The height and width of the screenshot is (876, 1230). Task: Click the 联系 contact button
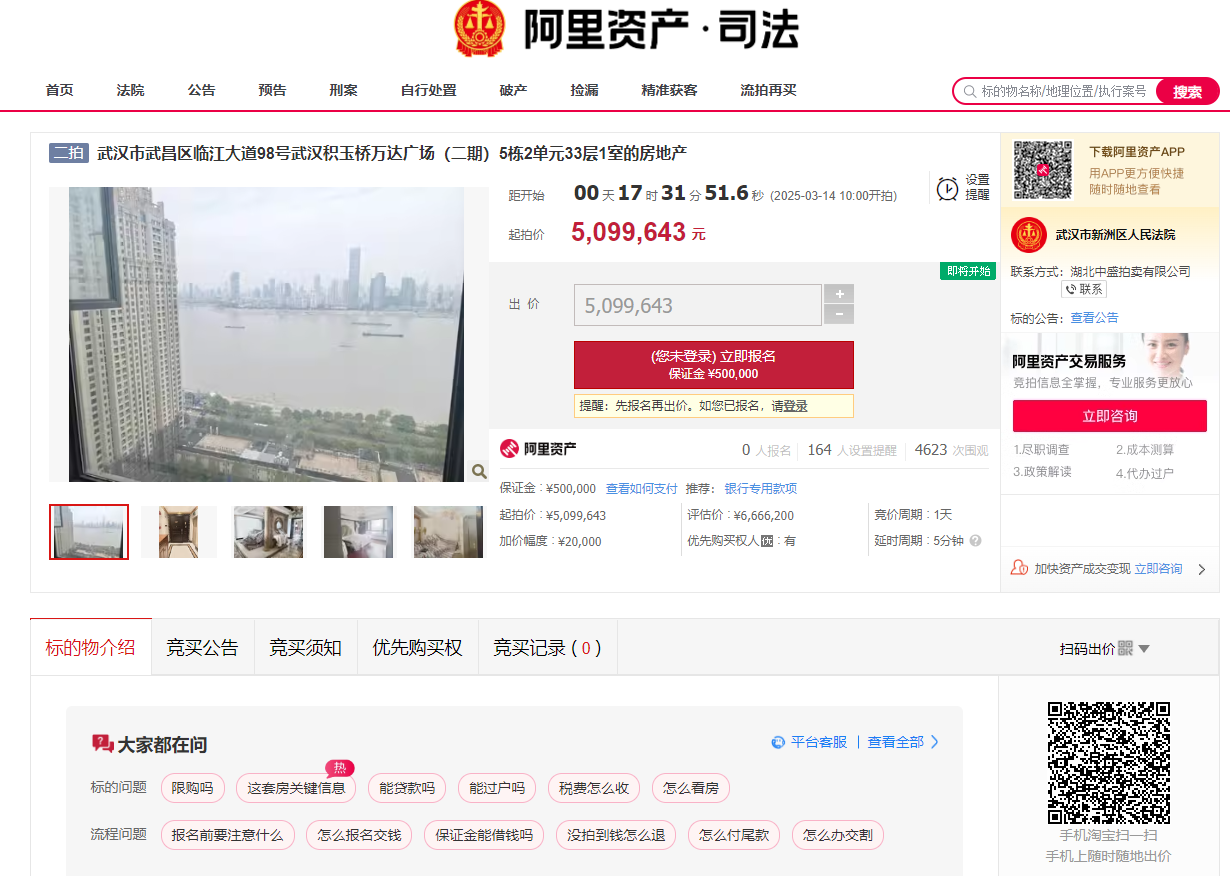click(1084, 289)
